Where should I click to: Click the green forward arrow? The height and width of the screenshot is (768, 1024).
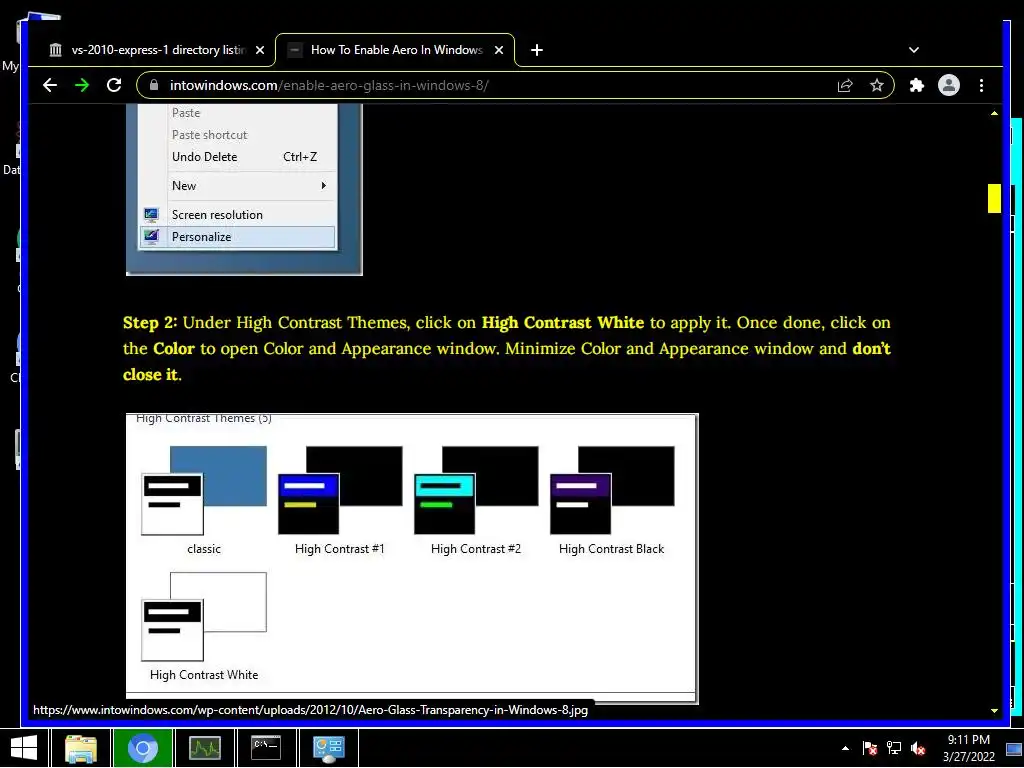82,86
